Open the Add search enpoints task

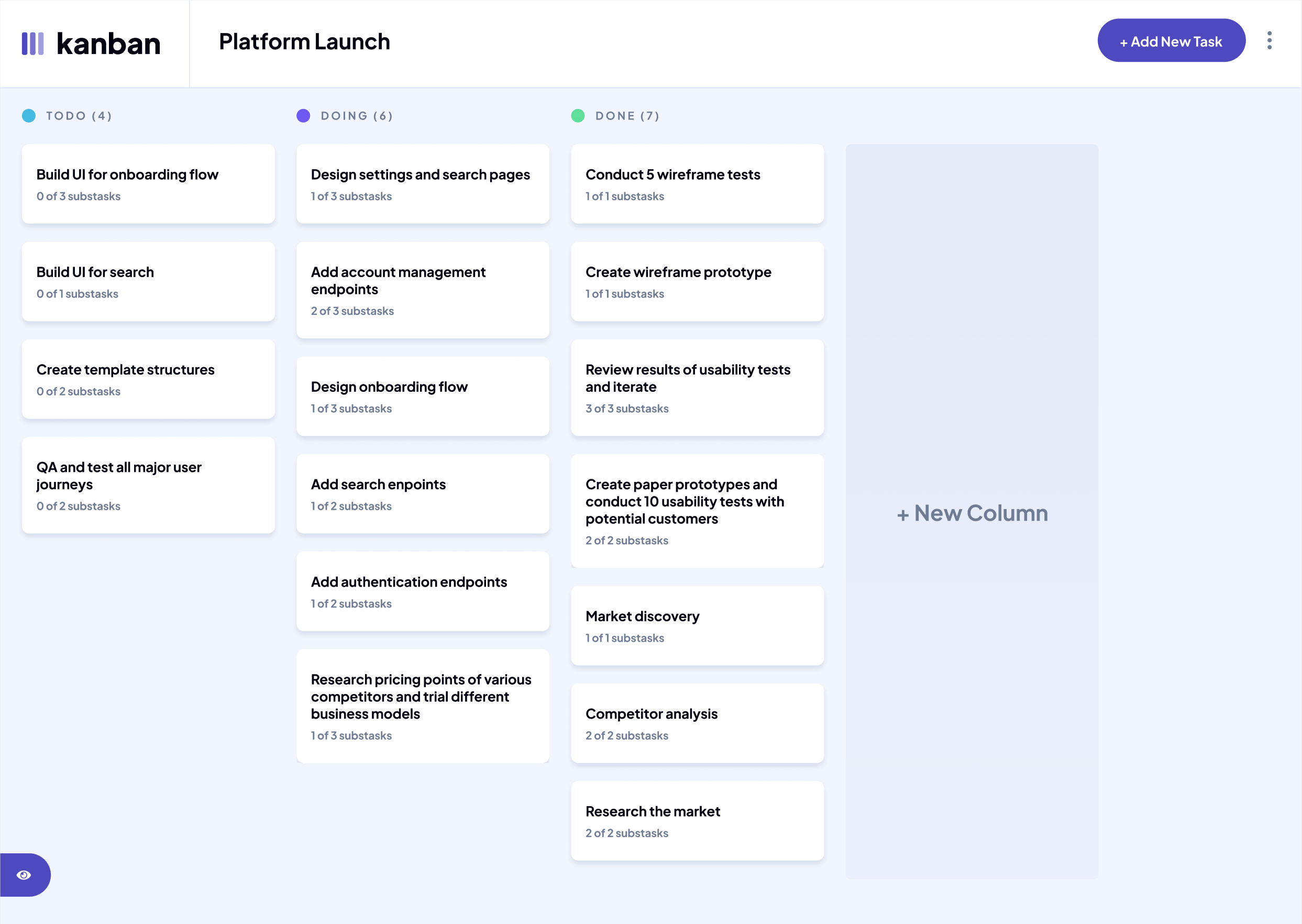tap(422, 494)
